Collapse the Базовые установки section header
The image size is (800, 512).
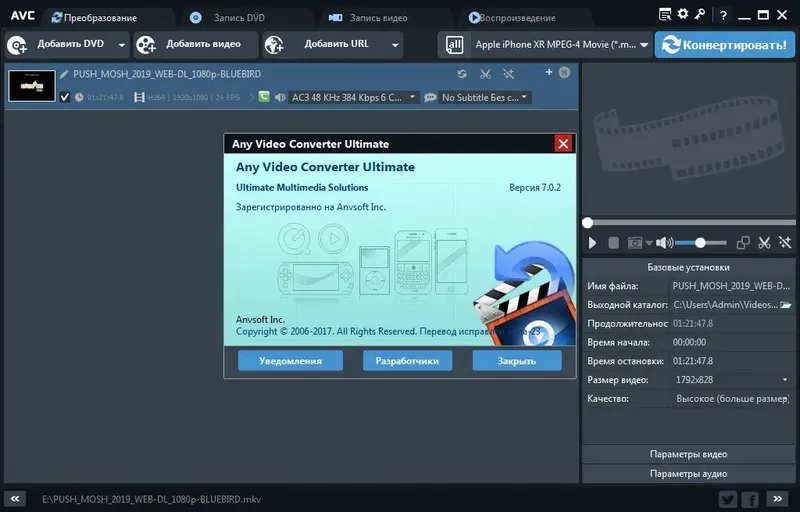click(688, 267)
